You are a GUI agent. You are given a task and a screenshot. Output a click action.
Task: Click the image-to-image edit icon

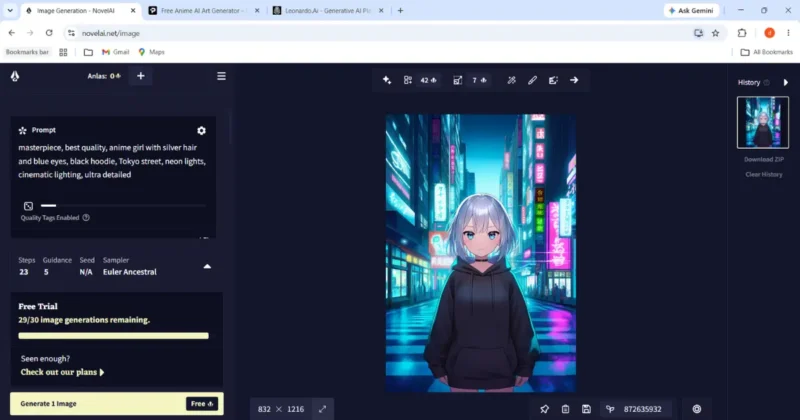click(553, 80)
